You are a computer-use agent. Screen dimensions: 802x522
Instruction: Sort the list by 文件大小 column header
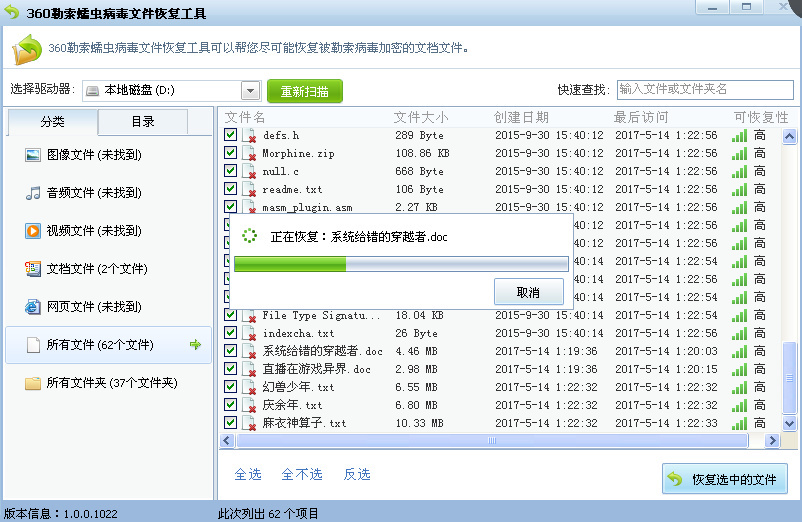[421, 118]
